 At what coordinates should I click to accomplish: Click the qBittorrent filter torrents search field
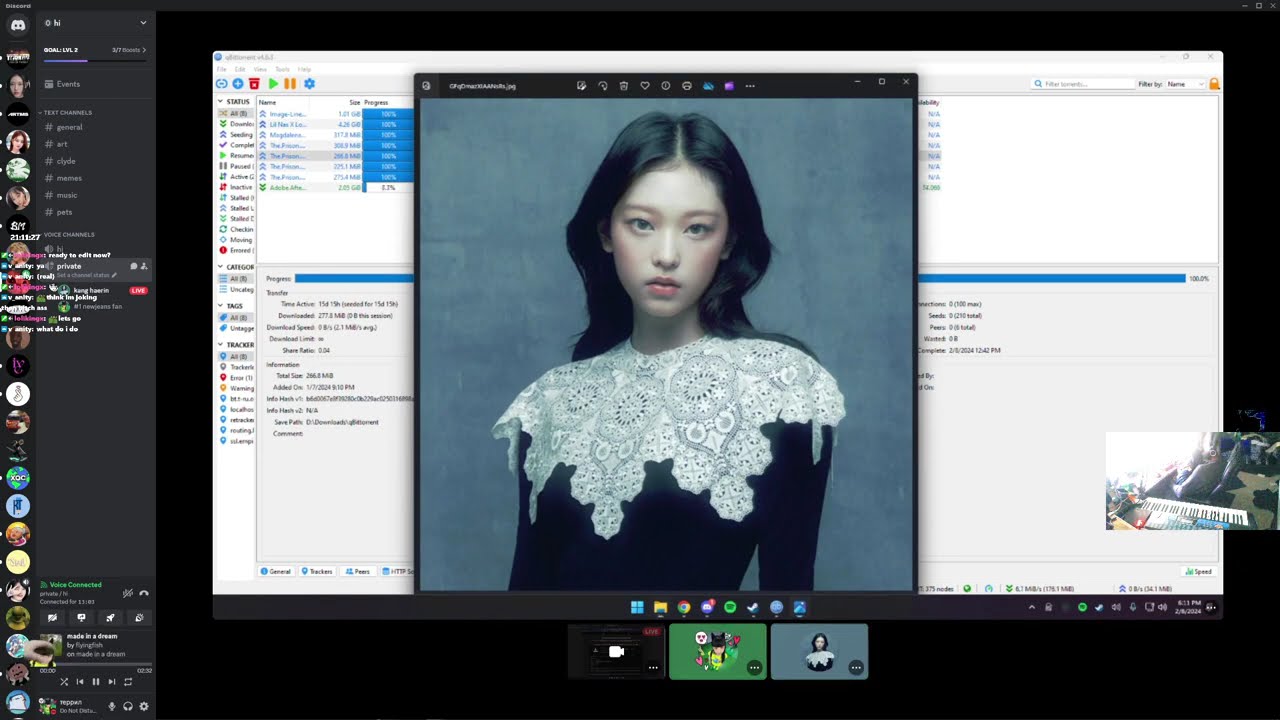tap(1082, 84)
